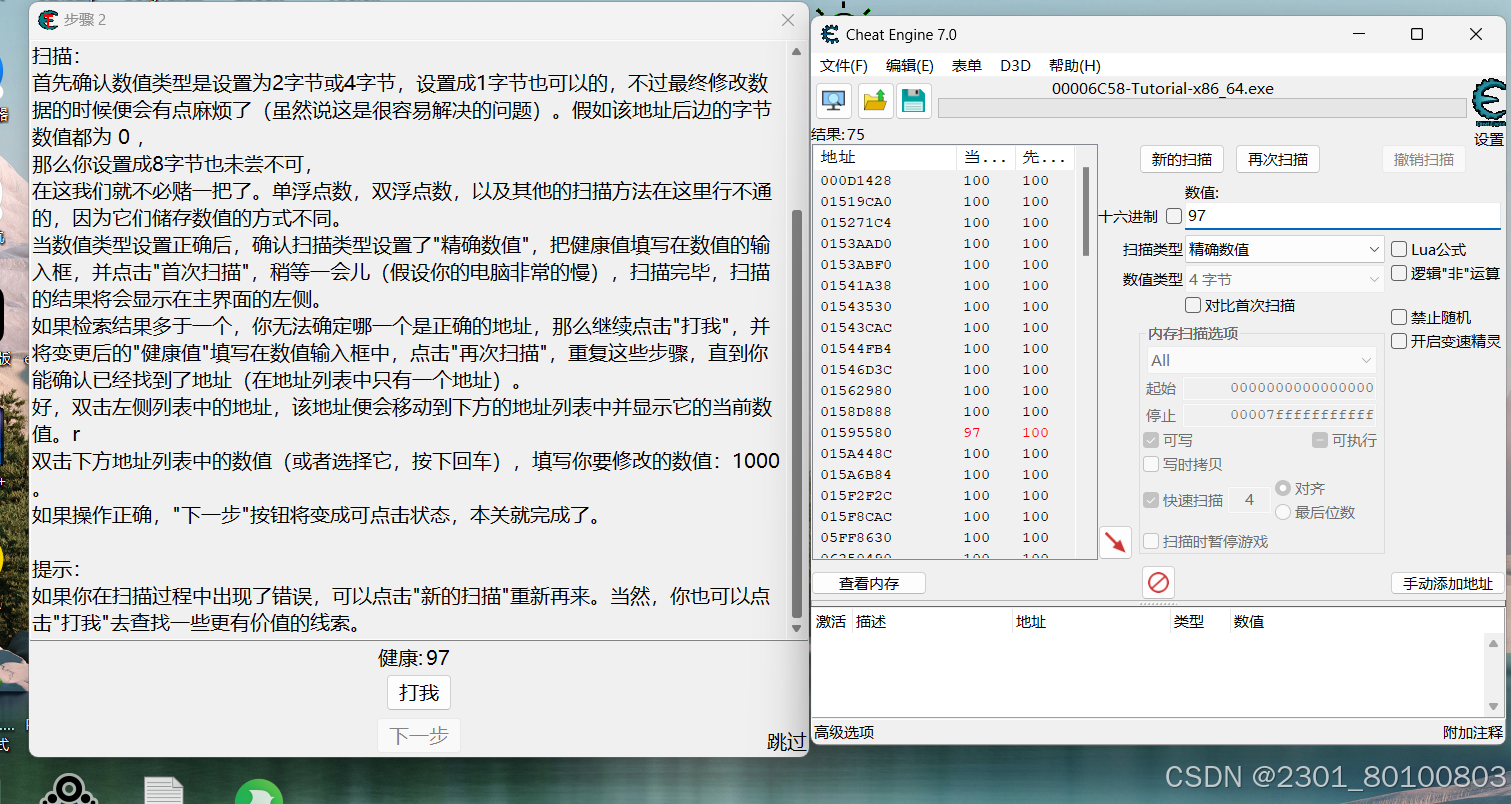Click the 停止 address input field
The image size is (1511, 804).
(x=1280, y=415)
